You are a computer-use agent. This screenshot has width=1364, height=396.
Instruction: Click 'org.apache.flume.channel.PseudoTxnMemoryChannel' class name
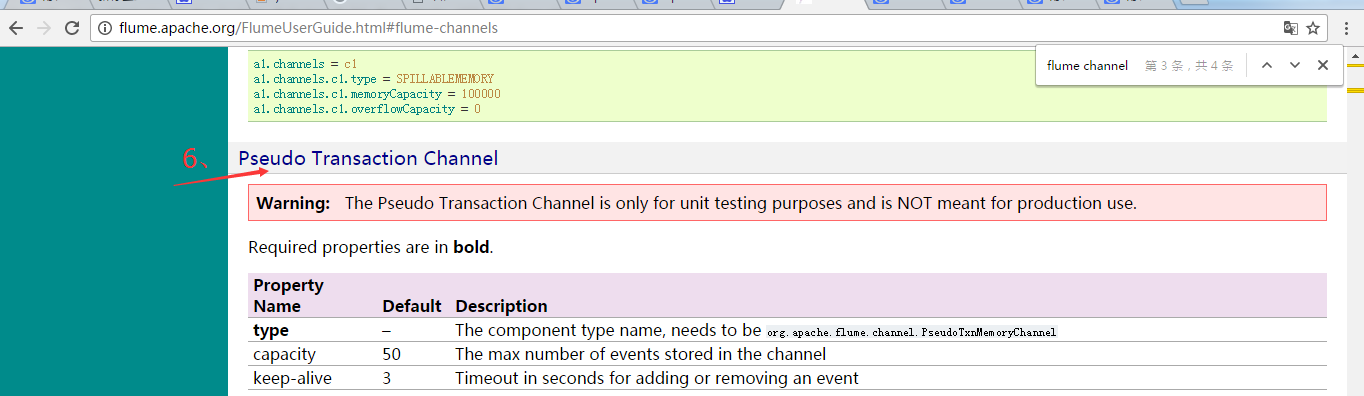pyautogui.click(x=912, y=331)
